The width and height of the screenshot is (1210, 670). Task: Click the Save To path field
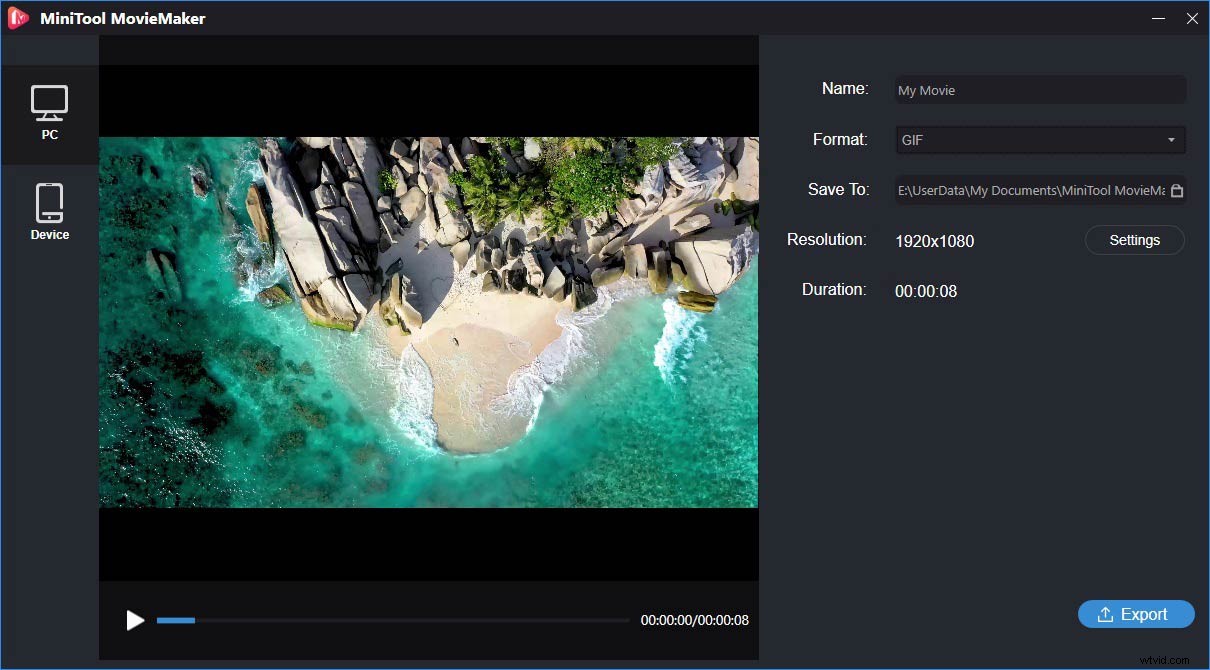pyautogui.click(x=1030, y=190)
